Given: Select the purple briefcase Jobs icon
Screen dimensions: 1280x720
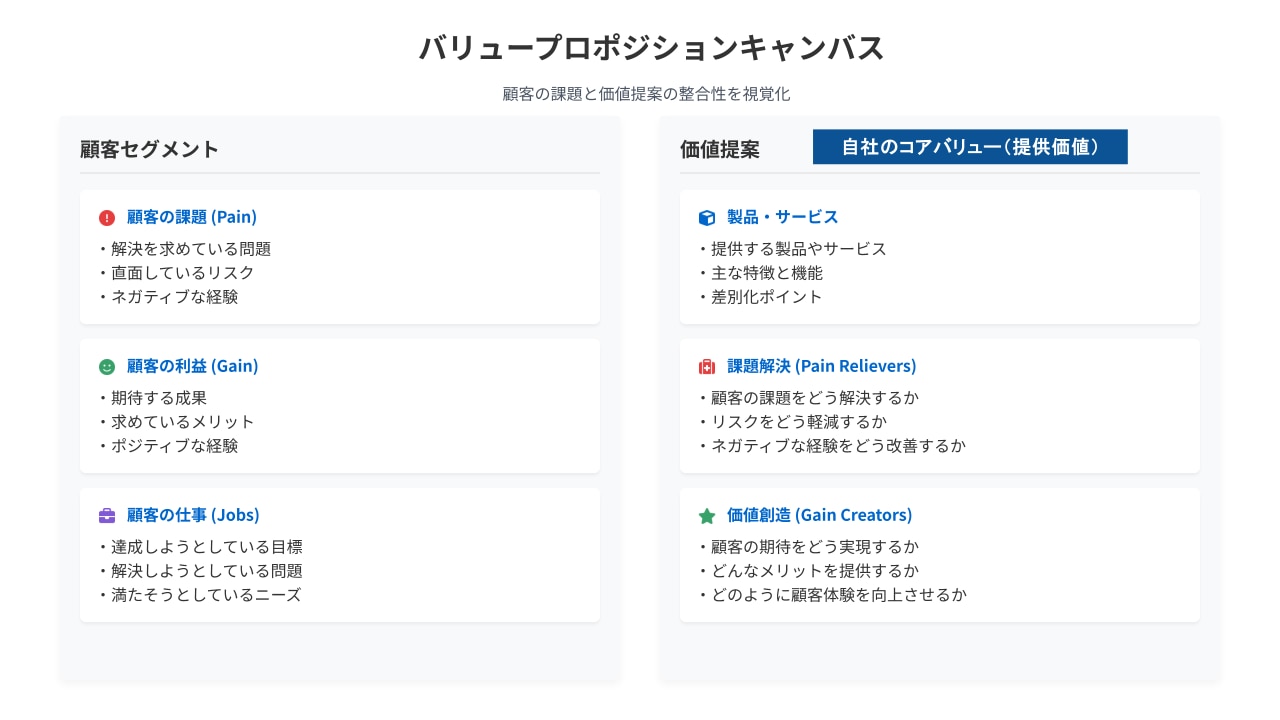Looking at the screenshot, I should (108, 515).
